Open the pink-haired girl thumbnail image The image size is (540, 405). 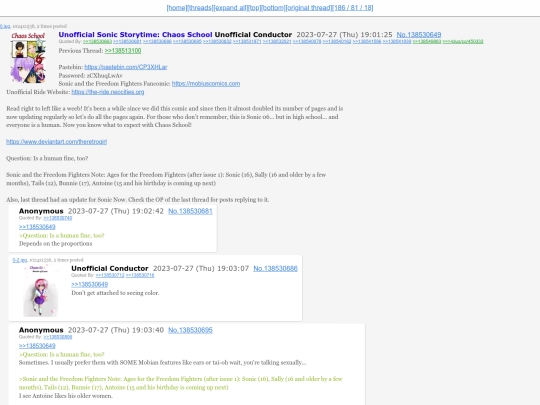click(x=40, y=291)
